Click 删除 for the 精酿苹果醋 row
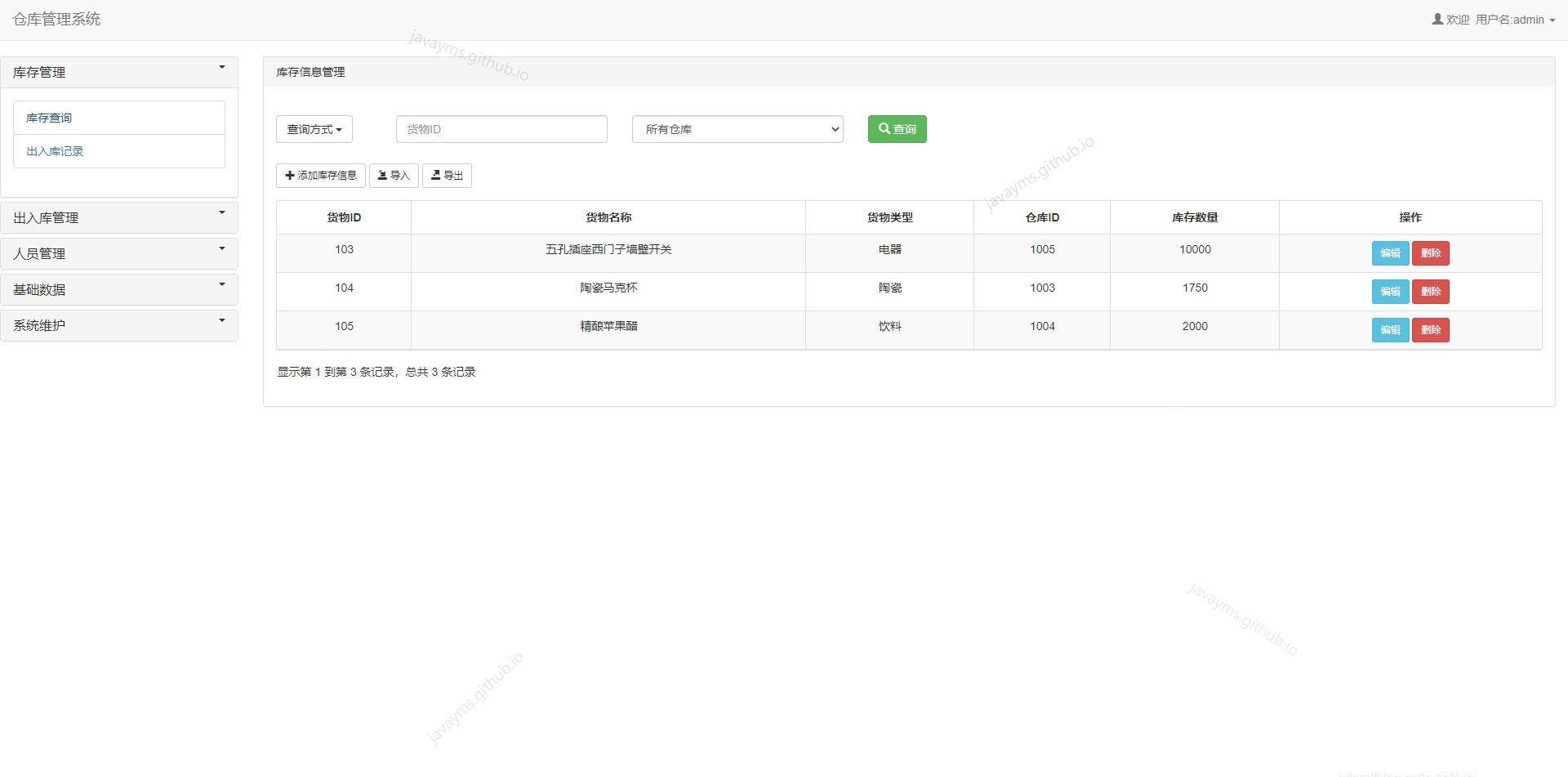This screenshot has width=1568, height=777. [x=1430, y=329]
